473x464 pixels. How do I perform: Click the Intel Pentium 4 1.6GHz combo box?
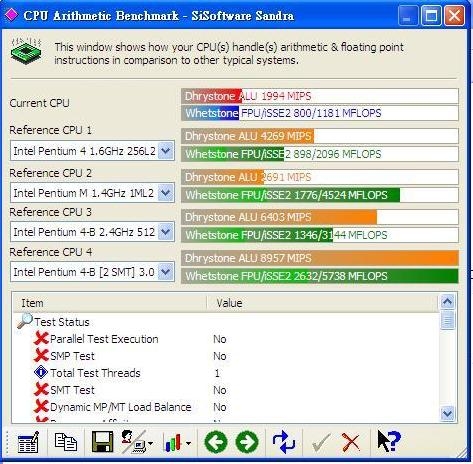click(x=92, y=151)
